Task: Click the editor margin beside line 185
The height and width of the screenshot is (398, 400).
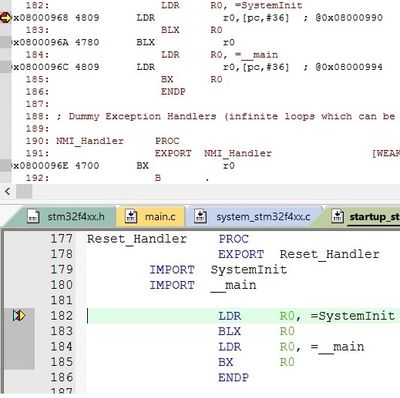Action: click(x=19, y=362)
